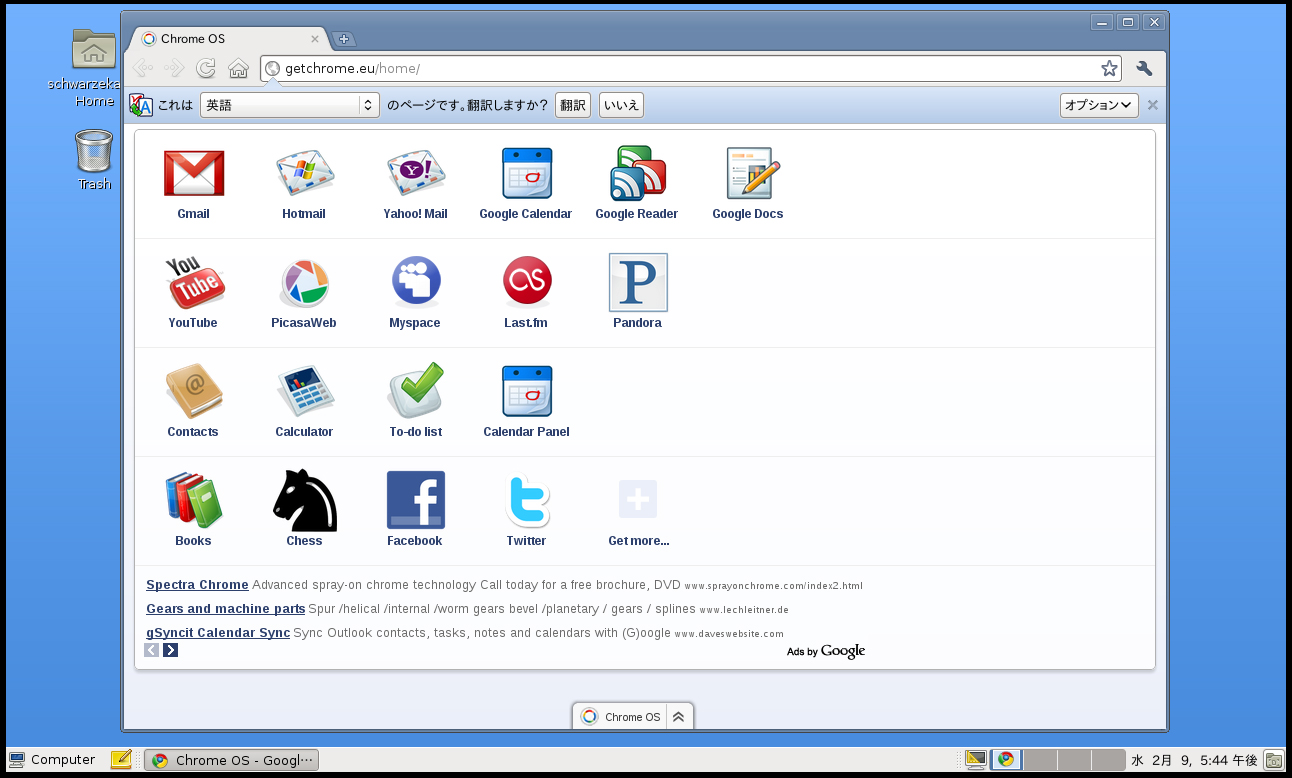
Task: Dismiss the translation bar
Action: coord(1152,105)
